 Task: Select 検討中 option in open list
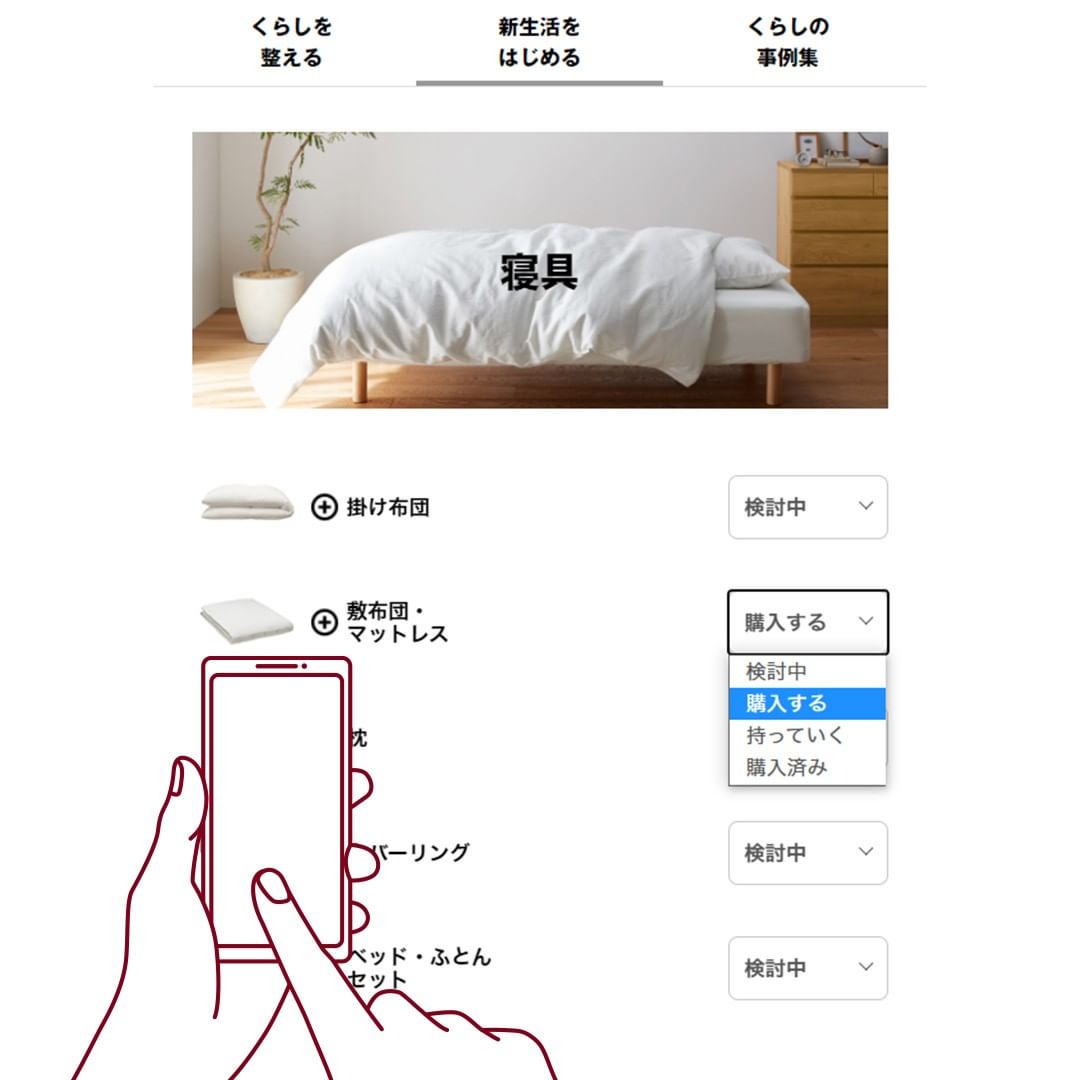coord(807,672)
